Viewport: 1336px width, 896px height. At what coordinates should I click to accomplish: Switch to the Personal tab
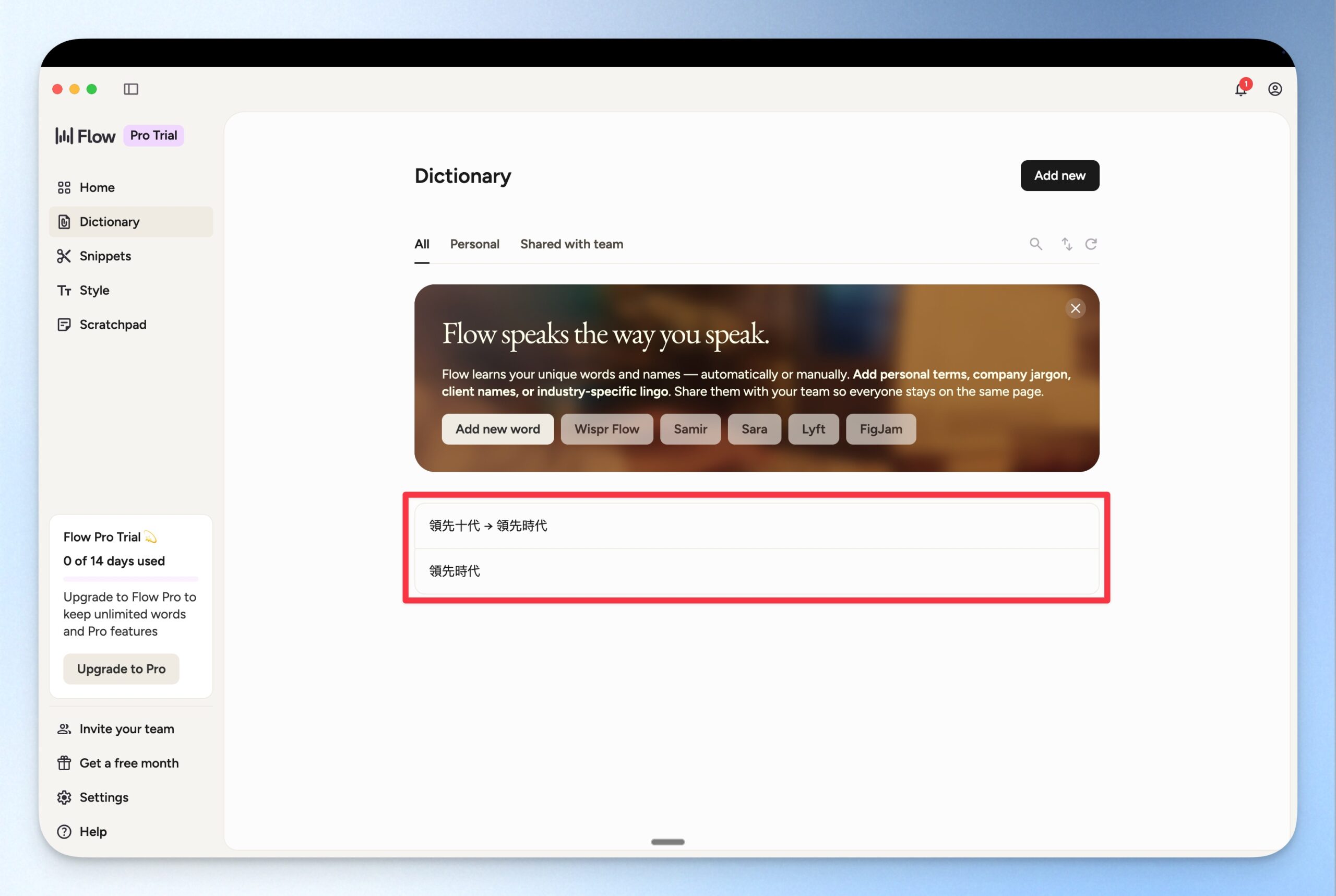click(474, 244)
